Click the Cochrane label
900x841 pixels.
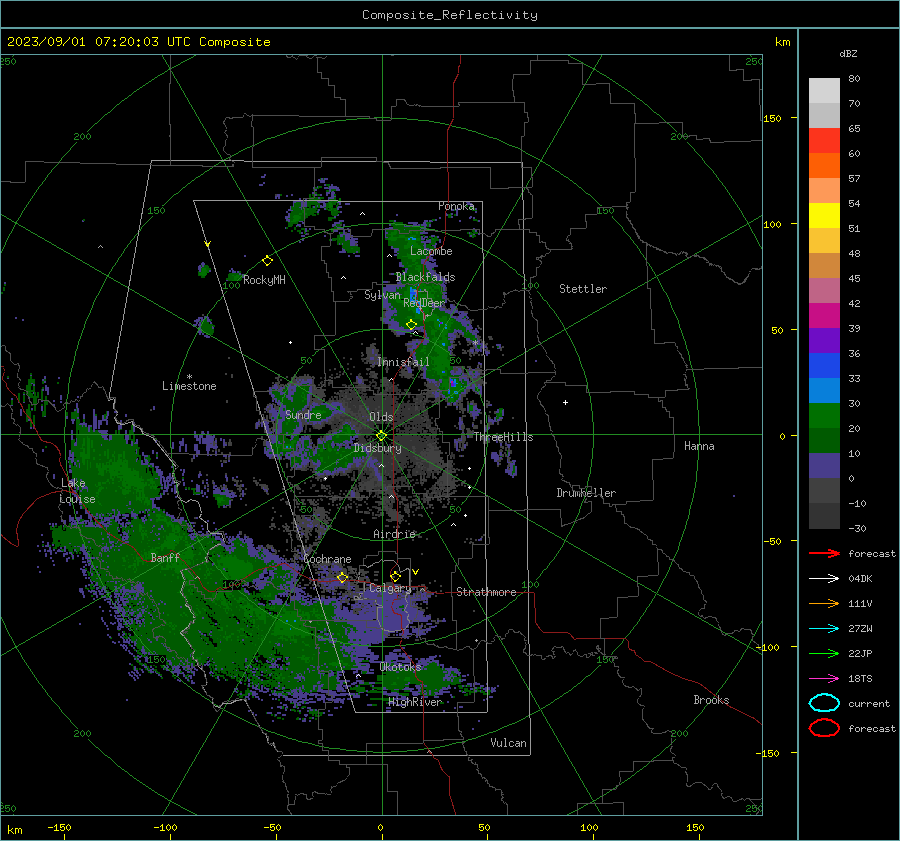pyautogui.click(x=327, y=559)
